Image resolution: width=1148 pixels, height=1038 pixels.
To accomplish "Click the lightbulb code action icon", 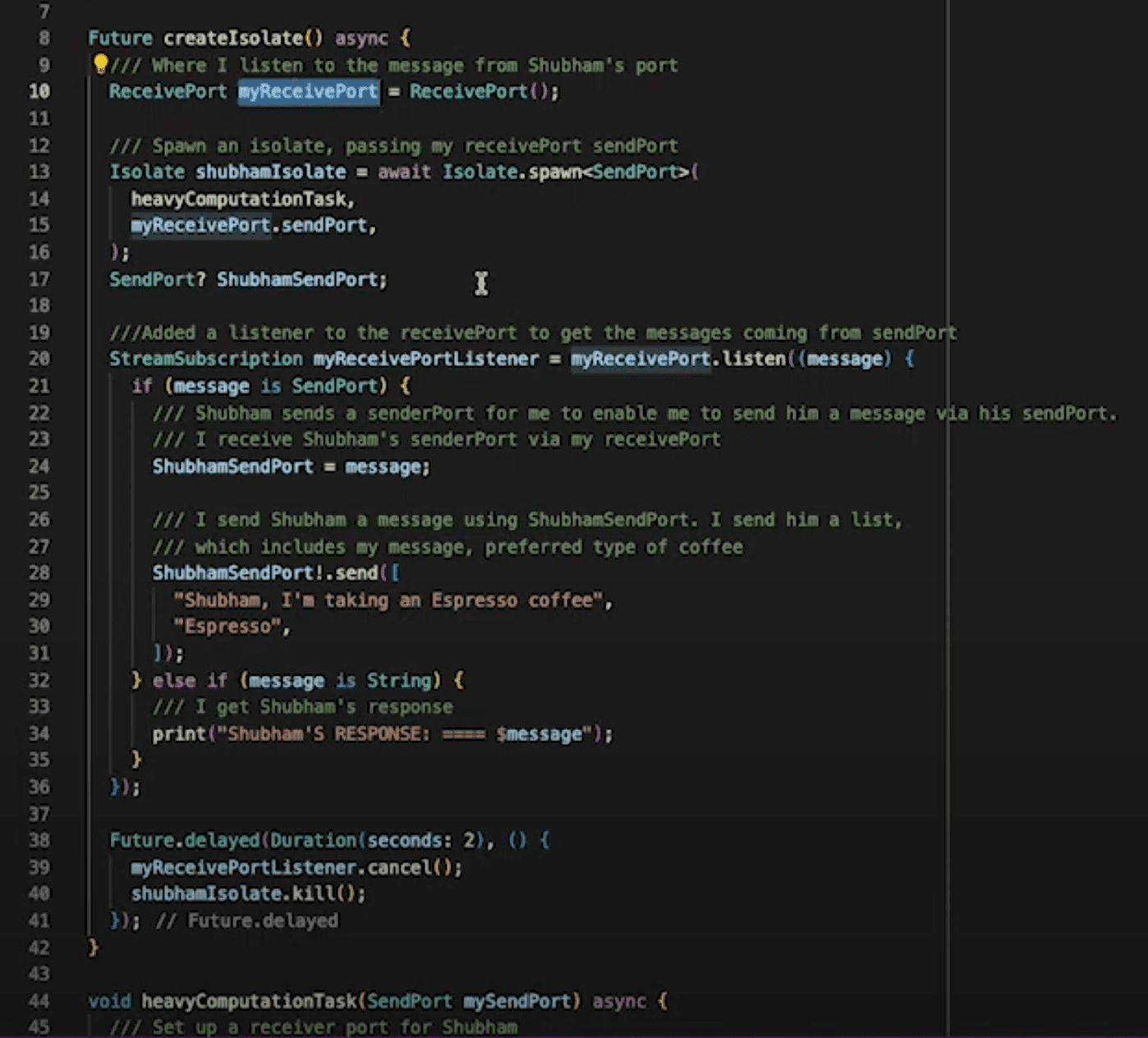I will [x=100, y=63].
